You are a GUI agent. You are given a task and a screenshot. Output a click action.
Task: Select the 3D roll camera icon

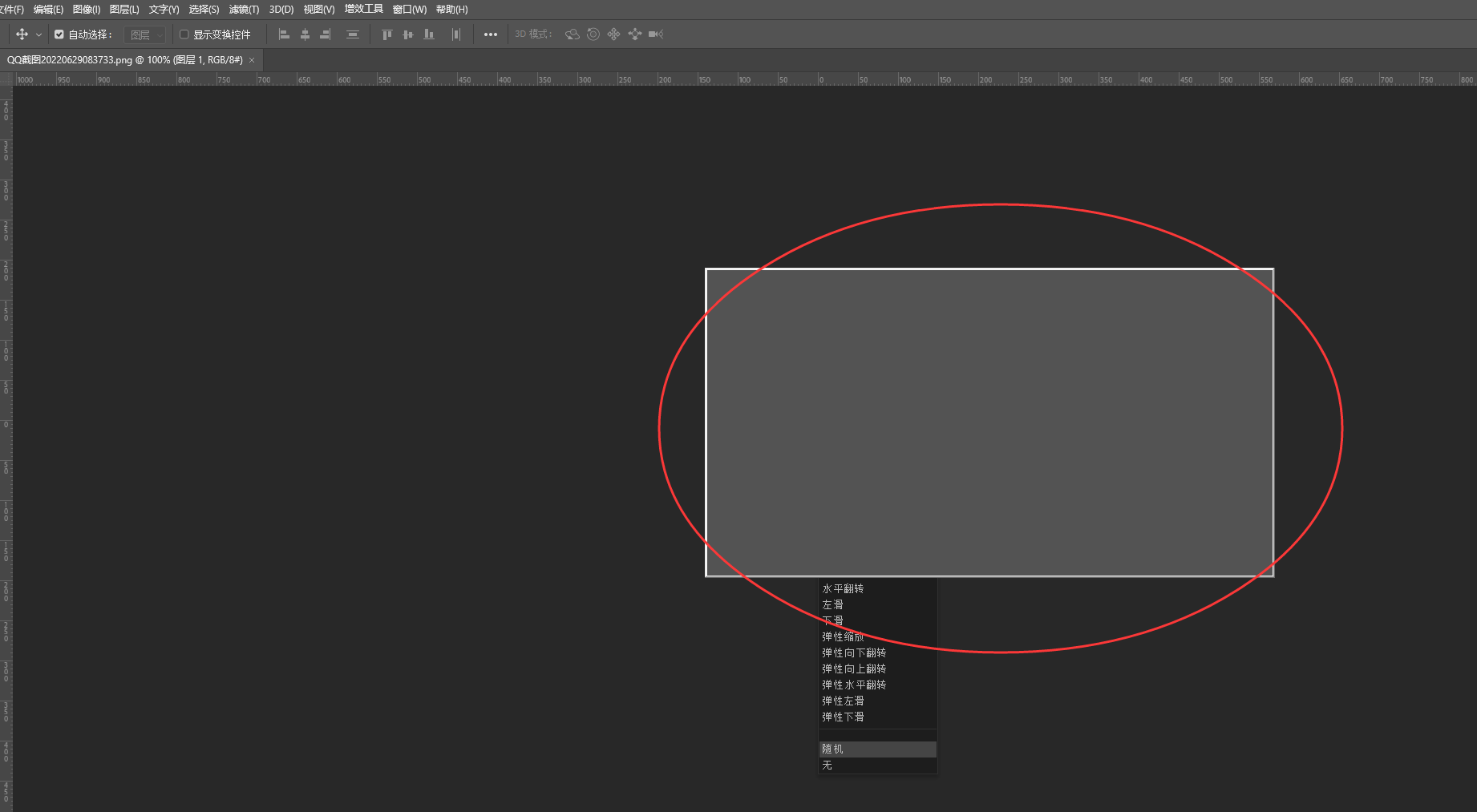pyautogui.click(x=593, y=34)
